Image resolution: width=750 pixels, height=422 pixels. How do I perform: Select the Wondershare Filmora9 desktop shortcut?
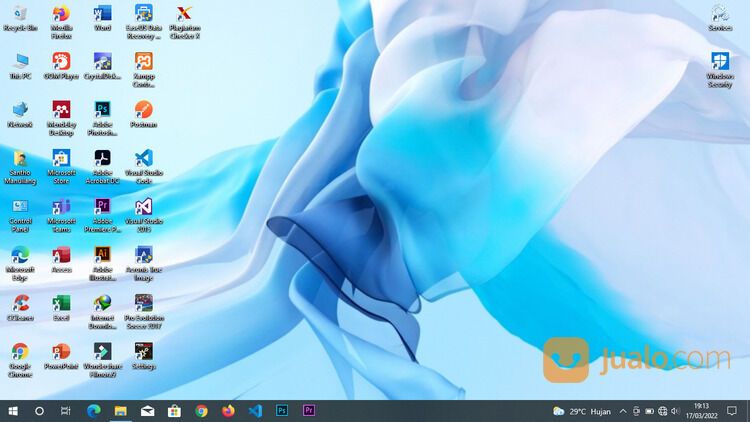pos(102,360)
